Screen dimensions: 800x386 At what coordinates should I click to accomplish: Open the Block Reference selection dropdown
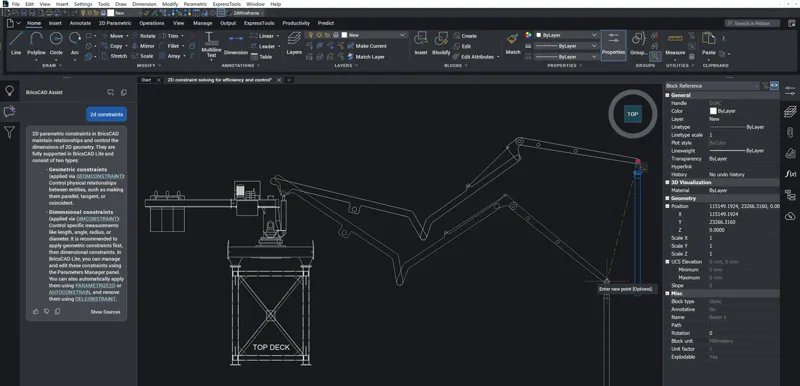coord(712,86)
